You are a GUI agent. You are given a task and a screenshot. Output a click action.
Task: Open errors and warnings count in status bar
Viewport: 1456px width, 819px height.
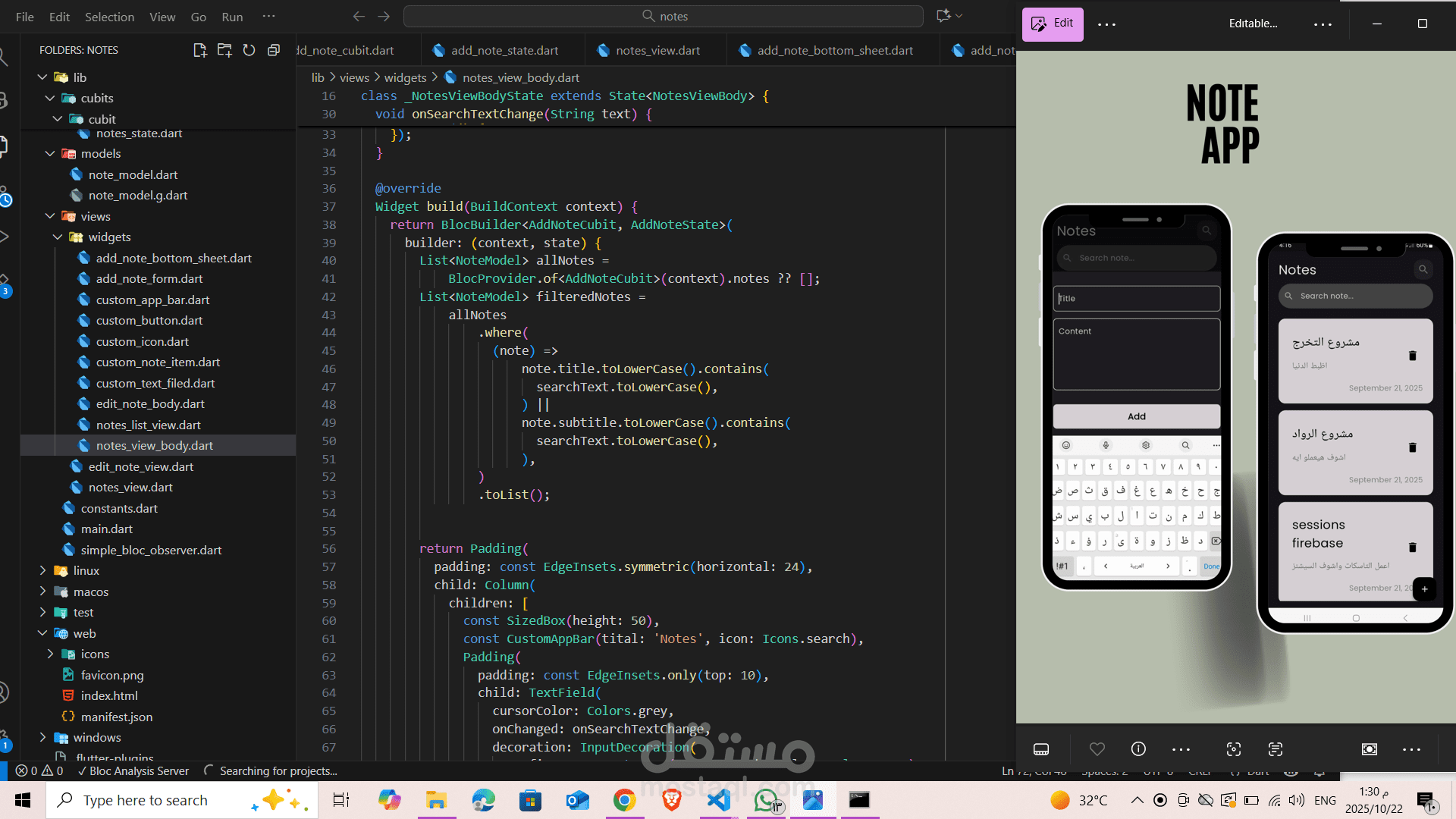(39, 770)
